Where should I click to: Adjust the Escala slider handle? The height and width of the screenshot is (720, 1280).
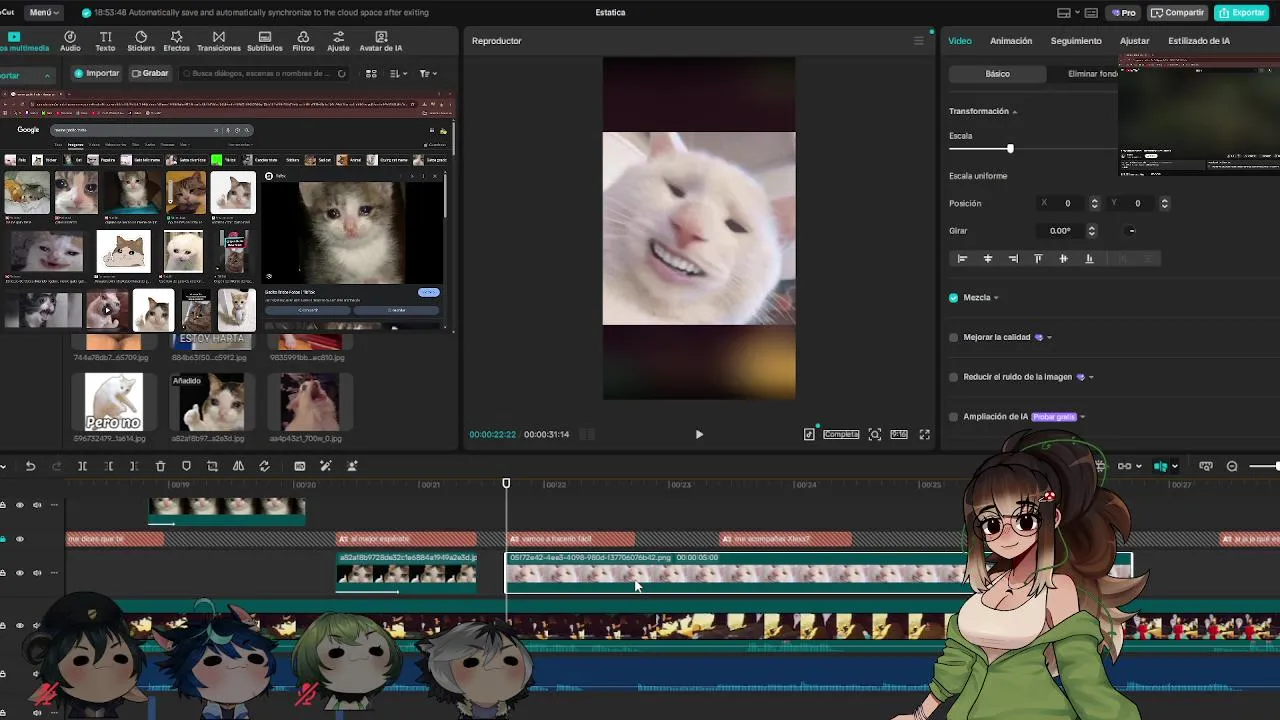point(1010,149)
